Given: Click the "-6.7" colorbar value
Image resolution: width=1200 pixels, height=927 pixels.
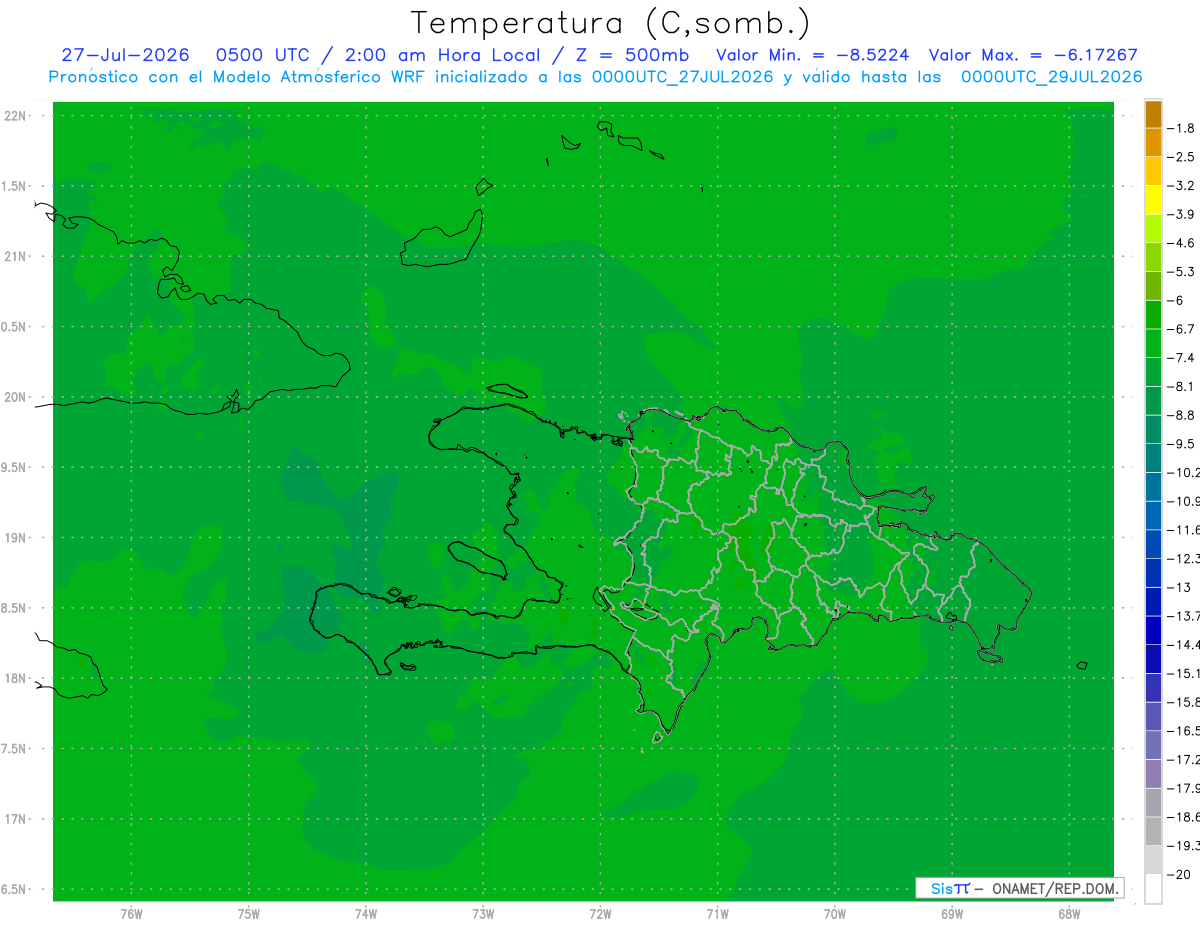Looking at the screenshot, I should pos(1182,329).
